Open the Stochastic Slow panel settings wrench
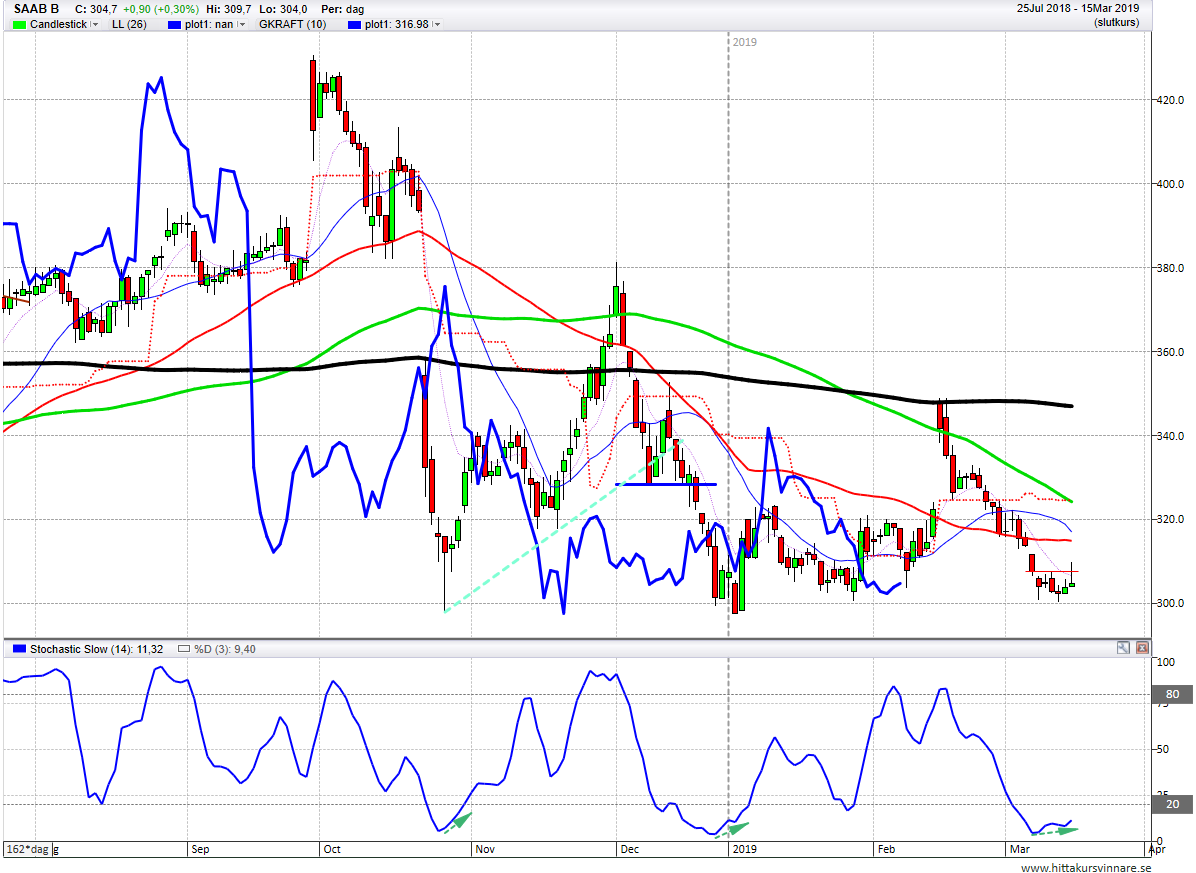Image resolution: width=1196 pixels, height=873 pixels. (x=1123, y=648)
